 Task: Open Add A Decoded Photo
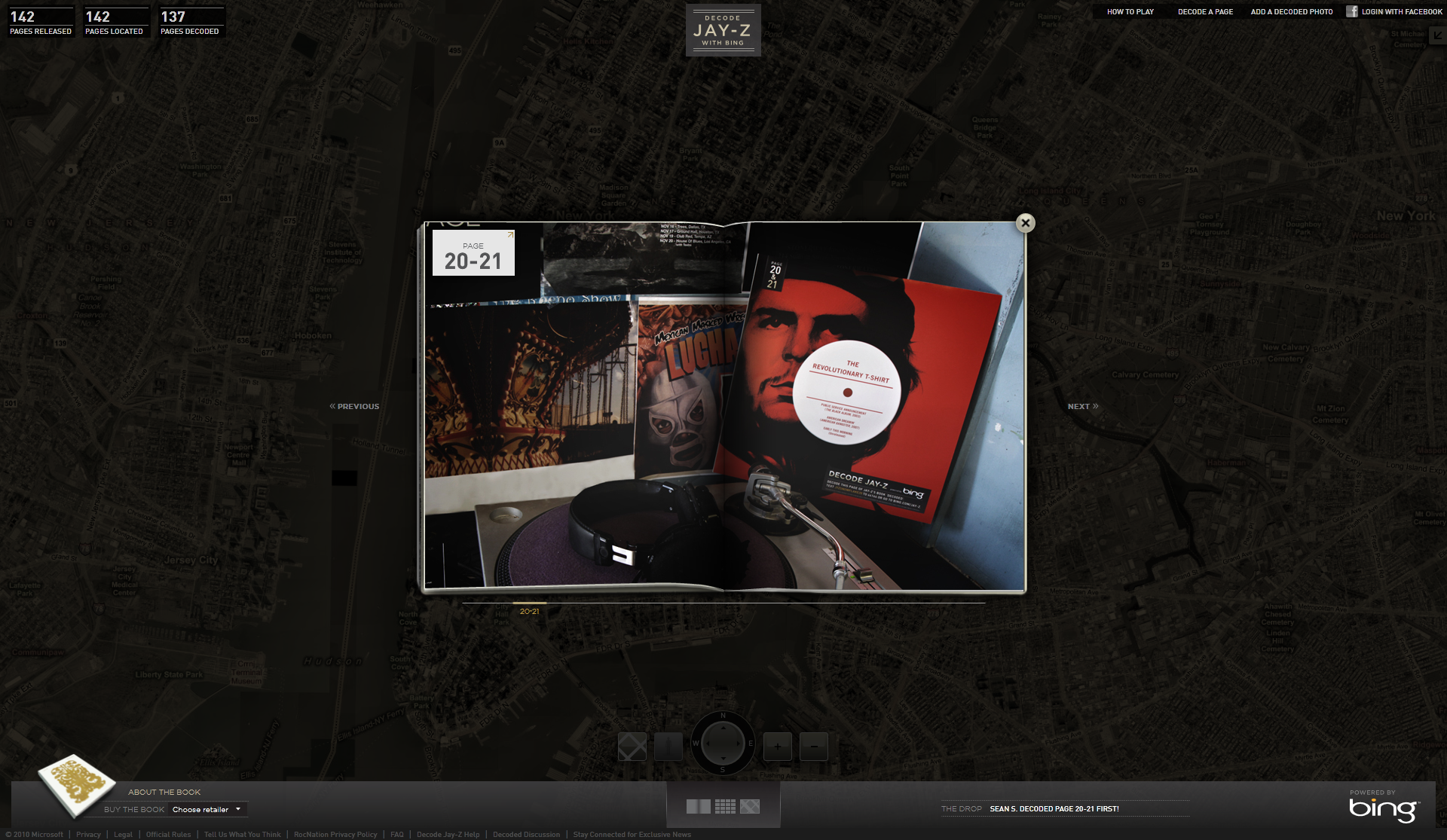[1291, 12]
